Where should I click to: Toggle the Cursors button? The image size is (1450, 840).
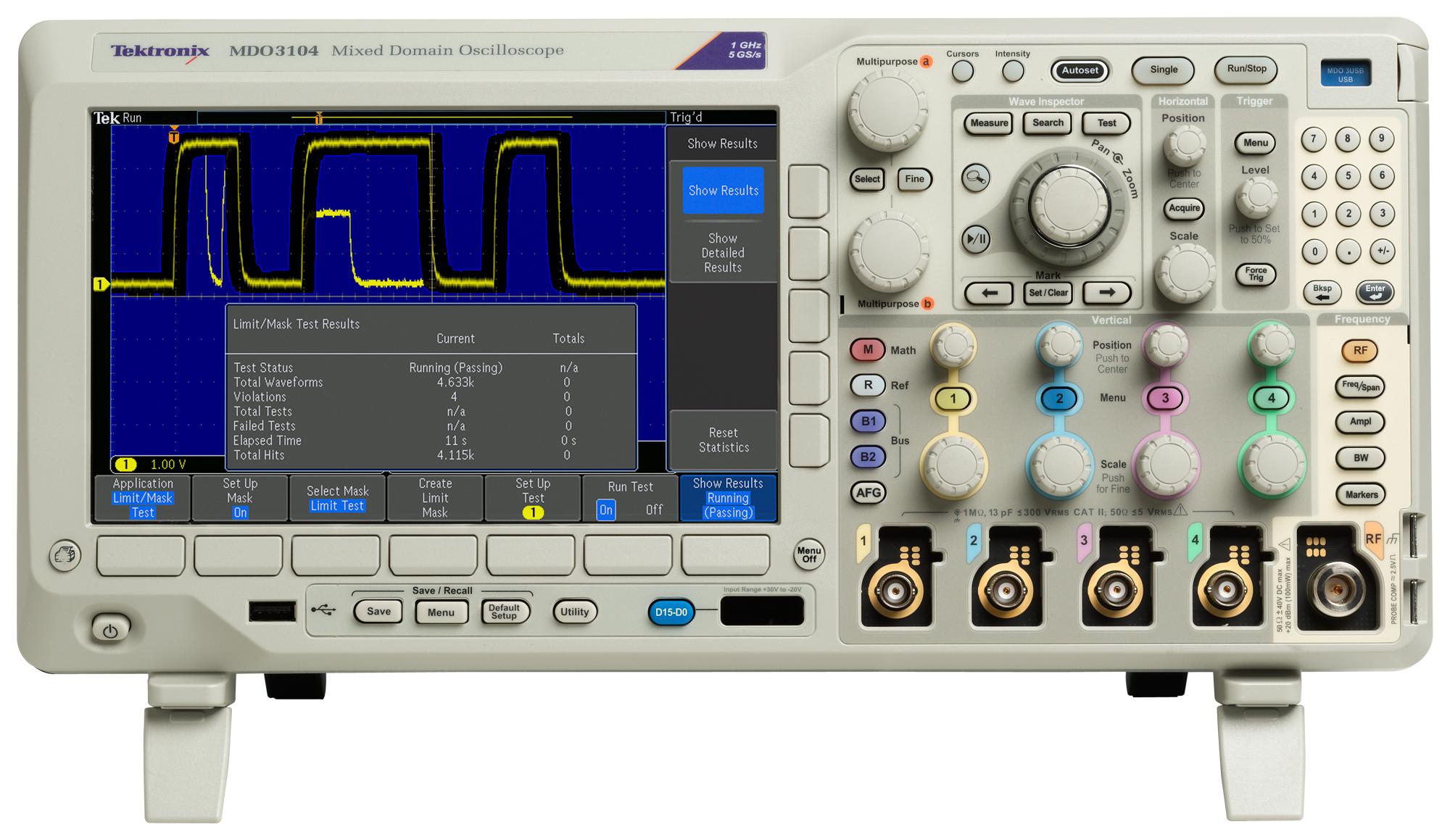963,71
